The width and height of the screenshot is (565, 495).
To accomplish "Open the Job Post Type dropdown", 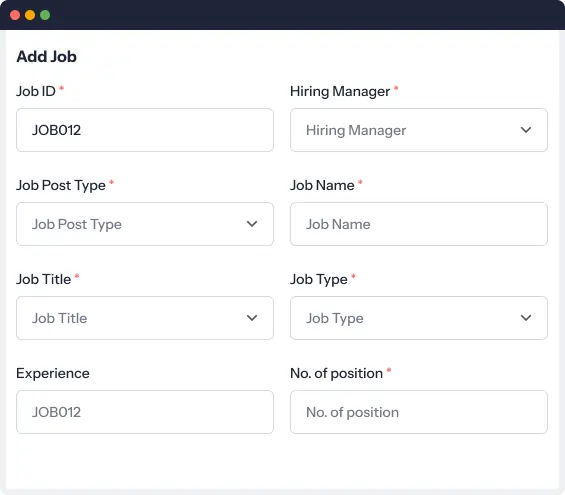I will [145, 224].
